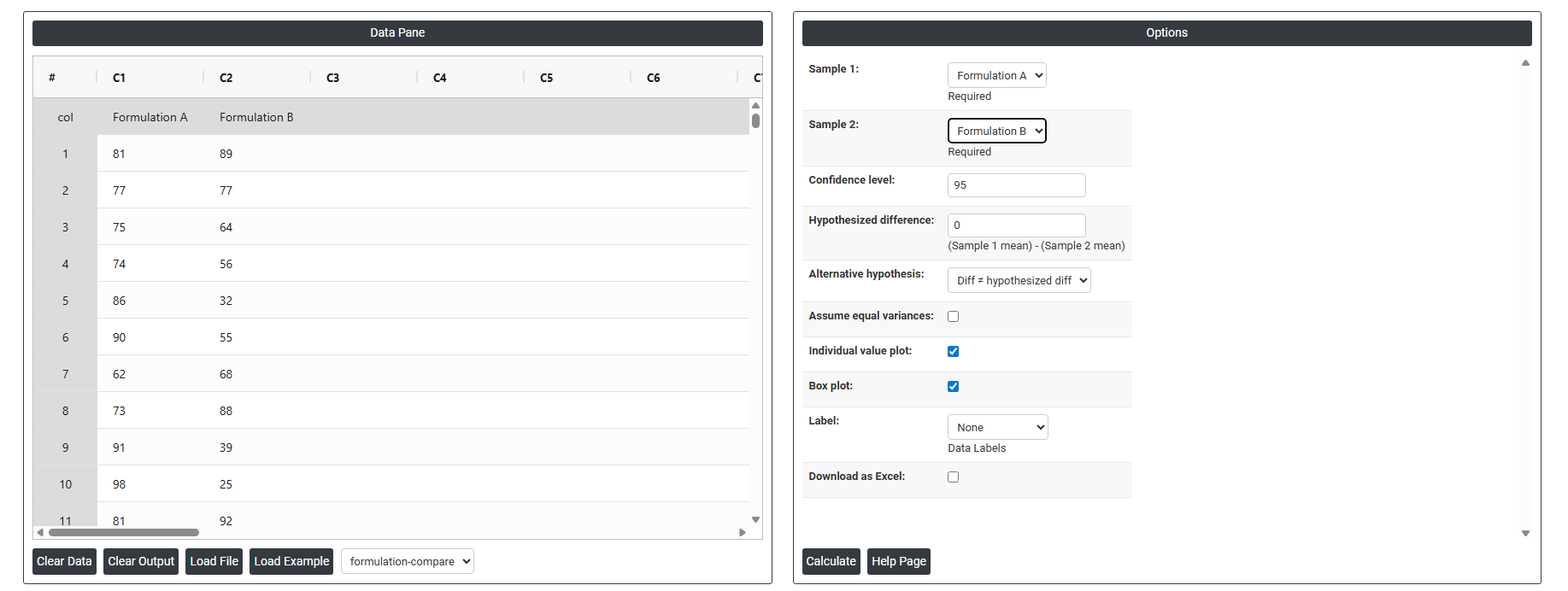Open the Sample 2 Formulation B dropdown
This screenshot has width=1568, height=591.
point(996,132)
